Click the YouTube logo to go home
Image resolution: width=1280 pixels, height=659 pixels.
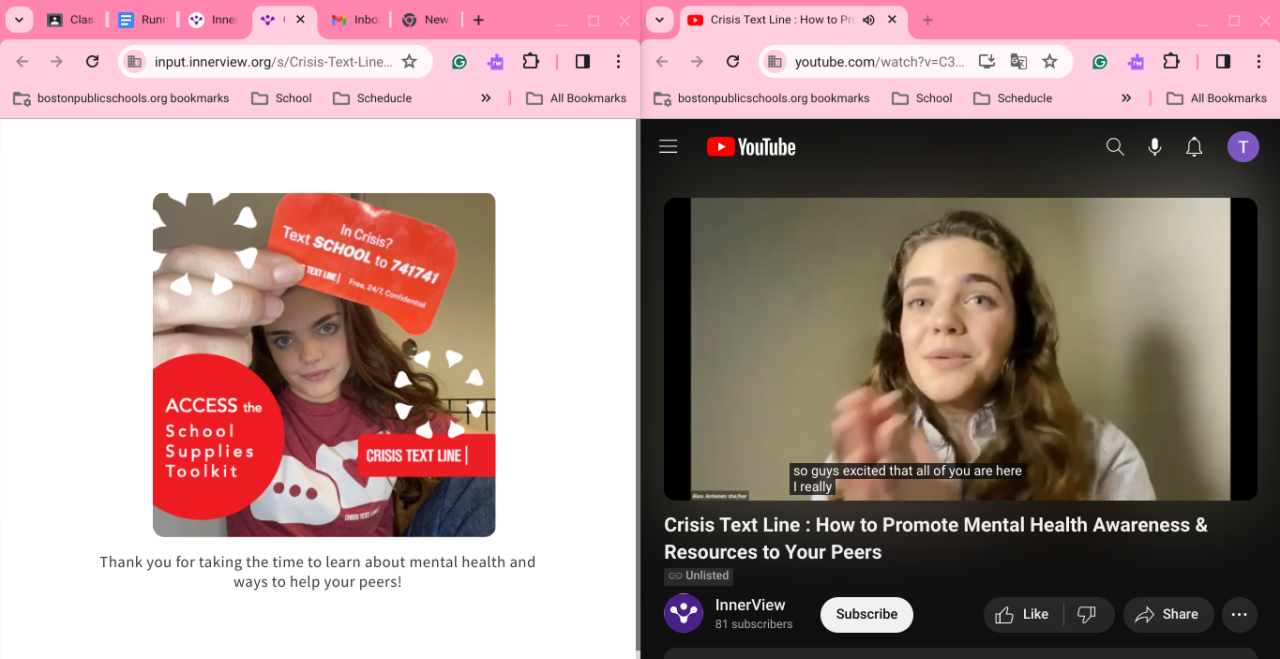pos(751,147)
